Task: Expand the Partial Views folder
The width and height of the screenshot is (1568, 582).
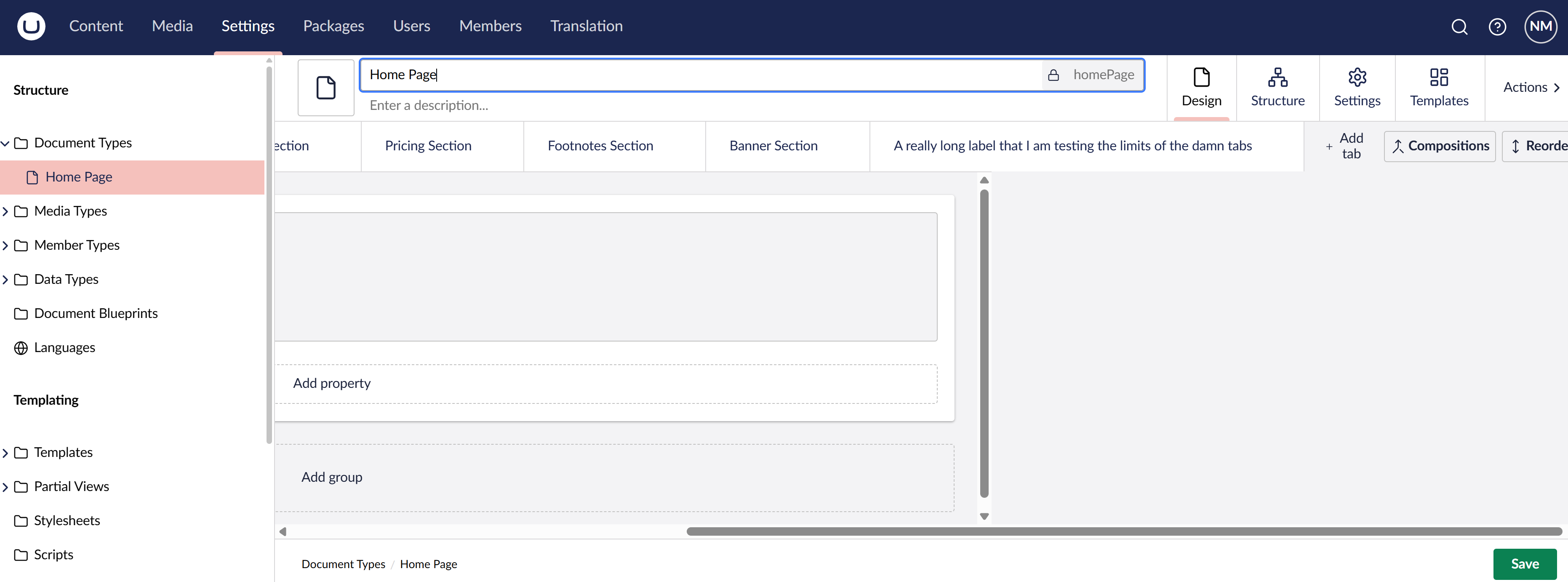Action: [x=5, y=486]
